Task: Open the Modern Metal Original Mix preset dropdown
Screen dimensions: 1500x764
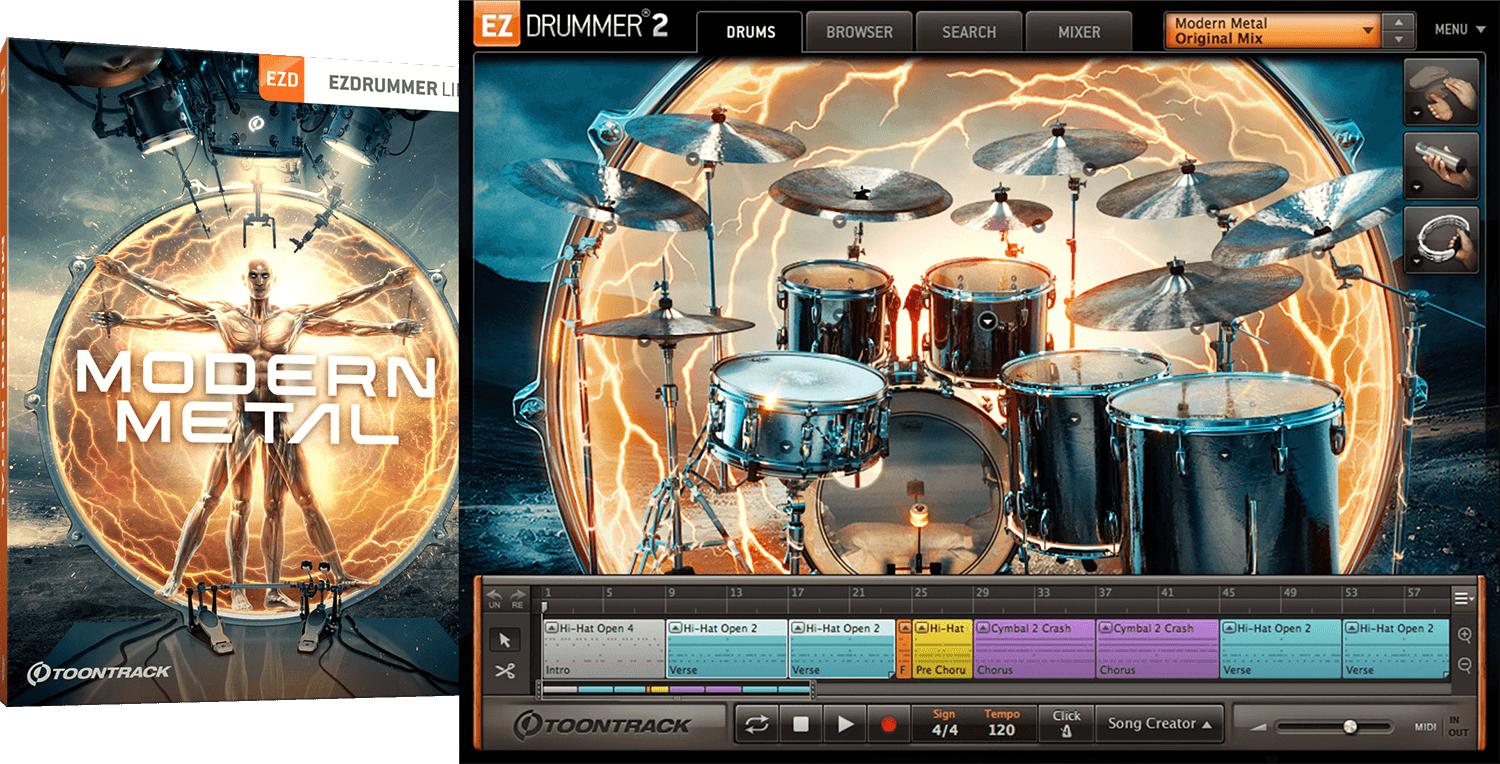Action: click(1273, 31)
